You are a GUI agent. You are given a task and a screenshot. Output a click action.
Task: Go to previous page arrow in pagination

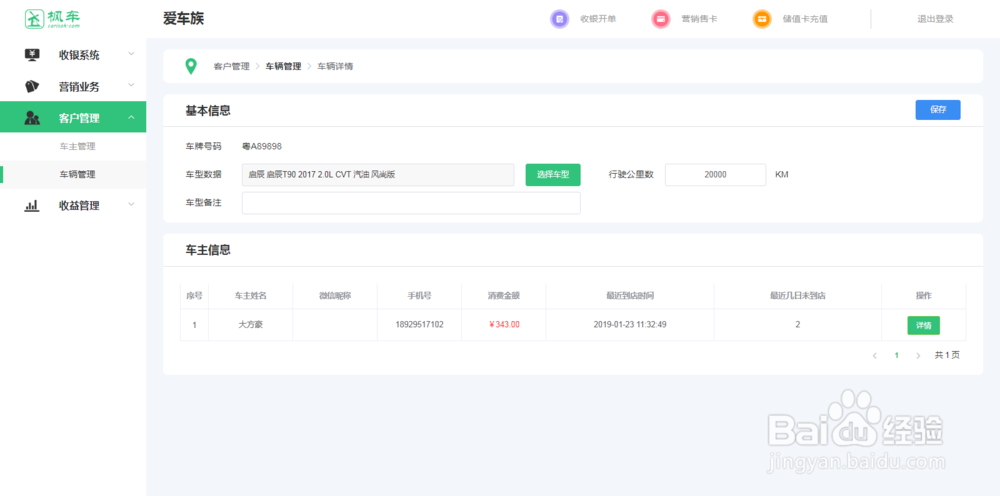[875, 356]
